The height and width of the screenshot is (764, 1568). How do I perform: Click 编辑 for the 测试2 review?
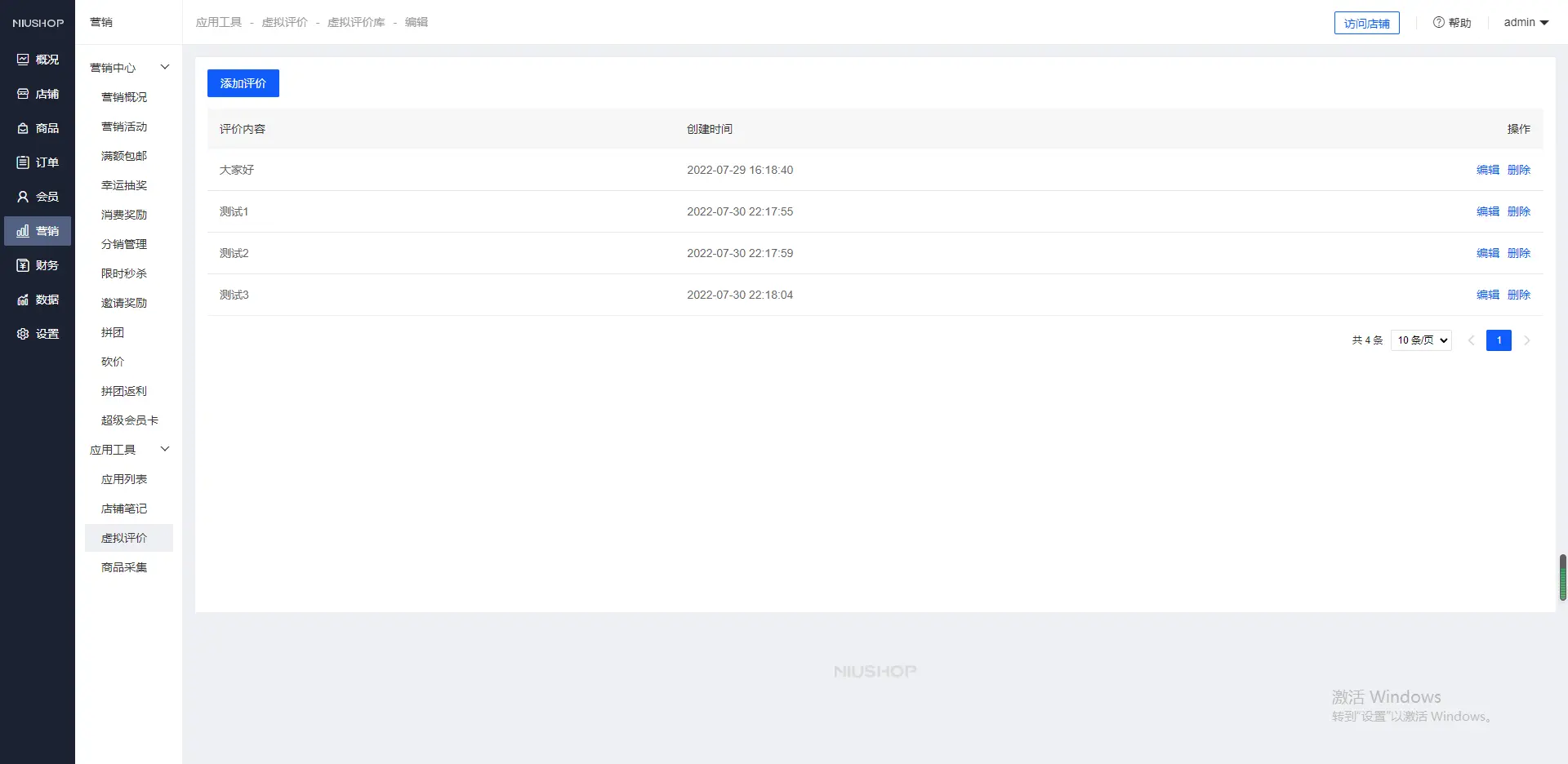(x=1487, y=253)
